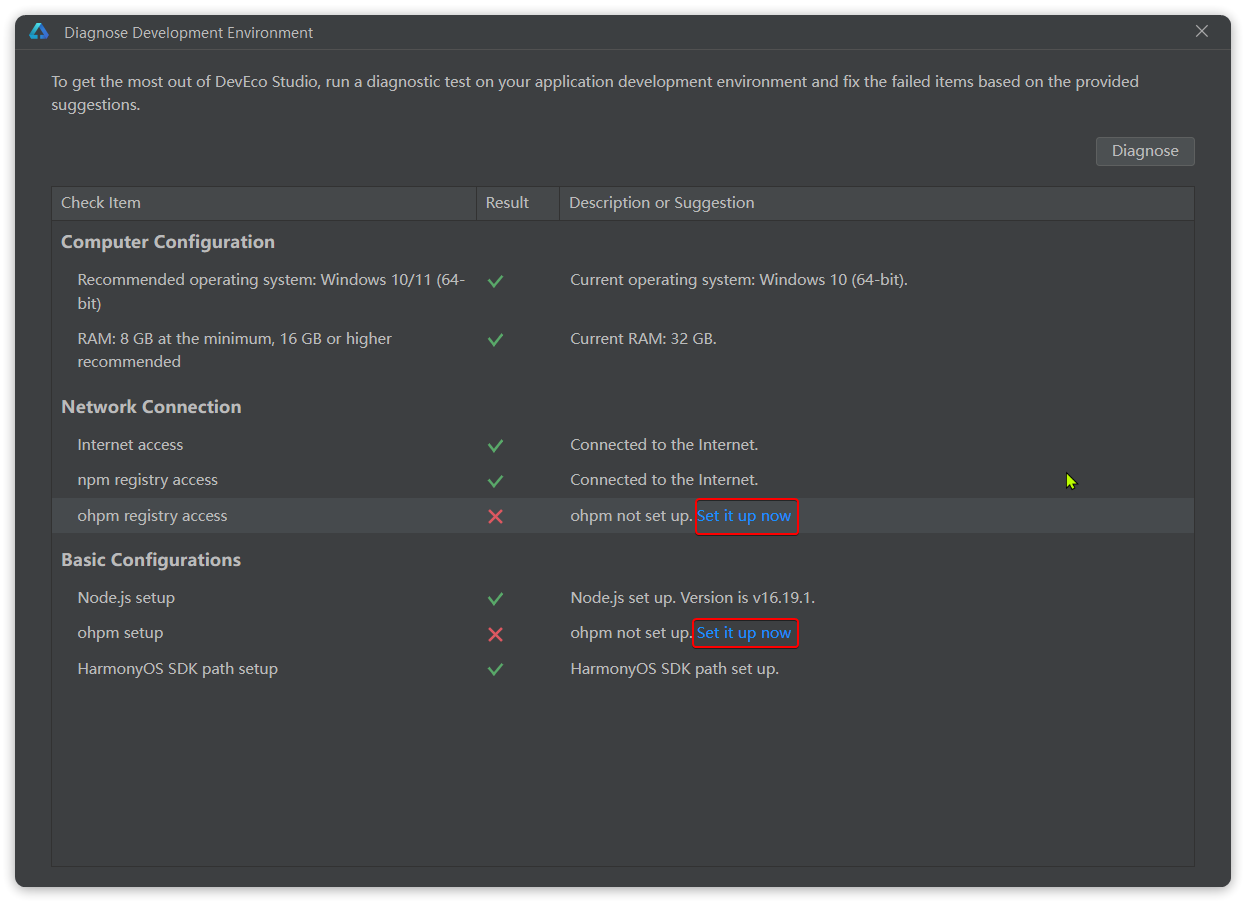Image resolution: width=1246 pixels, height=904 pixels.
Task: Select the Basic Configurations section heading
Action: click(151, 560)
